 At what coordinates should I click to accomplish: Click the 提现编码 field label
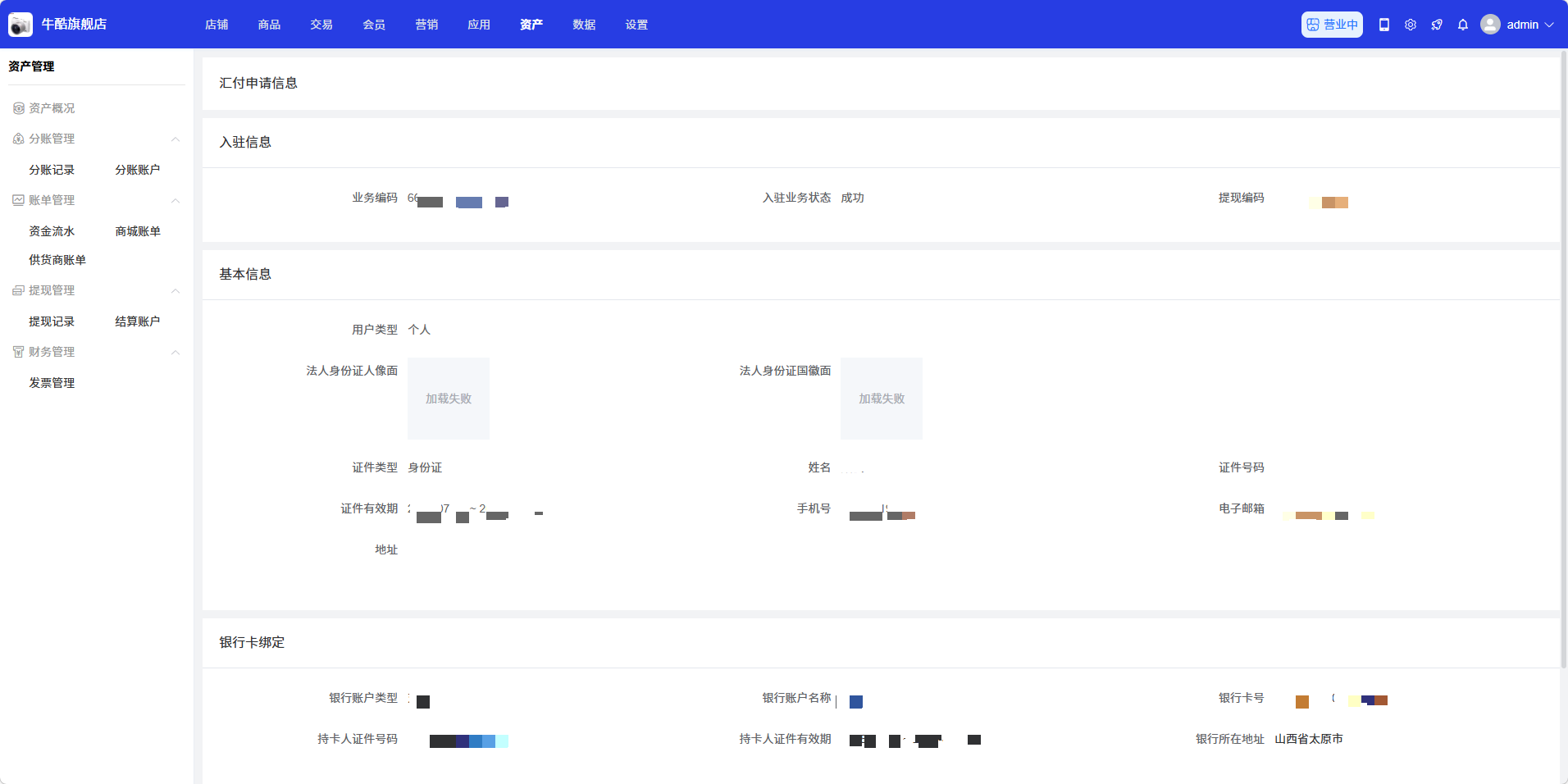[1242, 198]
